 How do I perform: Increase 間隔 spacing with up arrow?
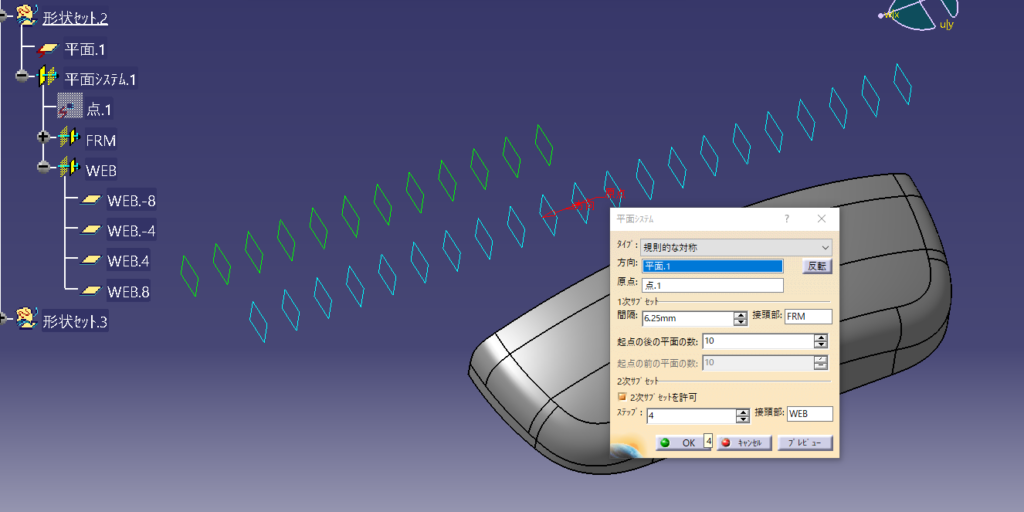(741, 314)
